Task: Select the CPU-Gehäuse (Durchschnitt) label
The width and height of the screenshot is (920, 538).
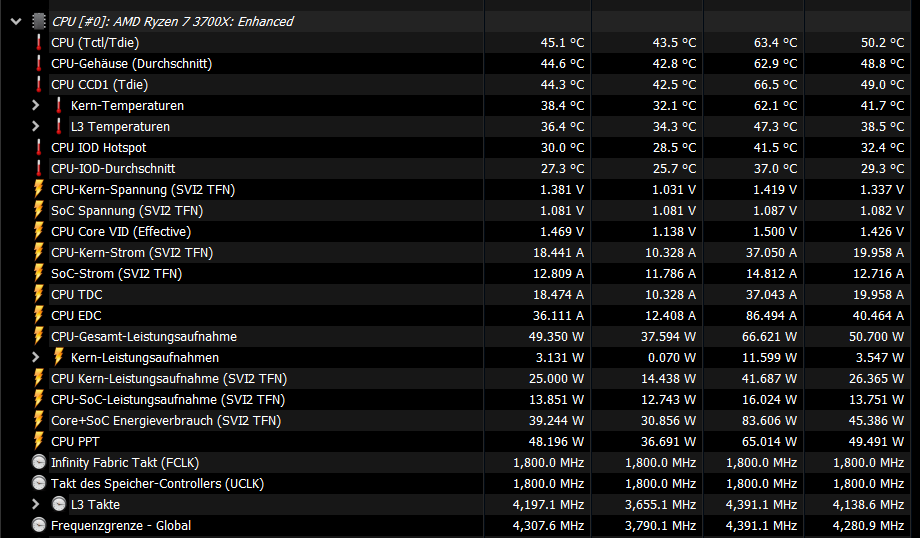Action: click(131, 63)
